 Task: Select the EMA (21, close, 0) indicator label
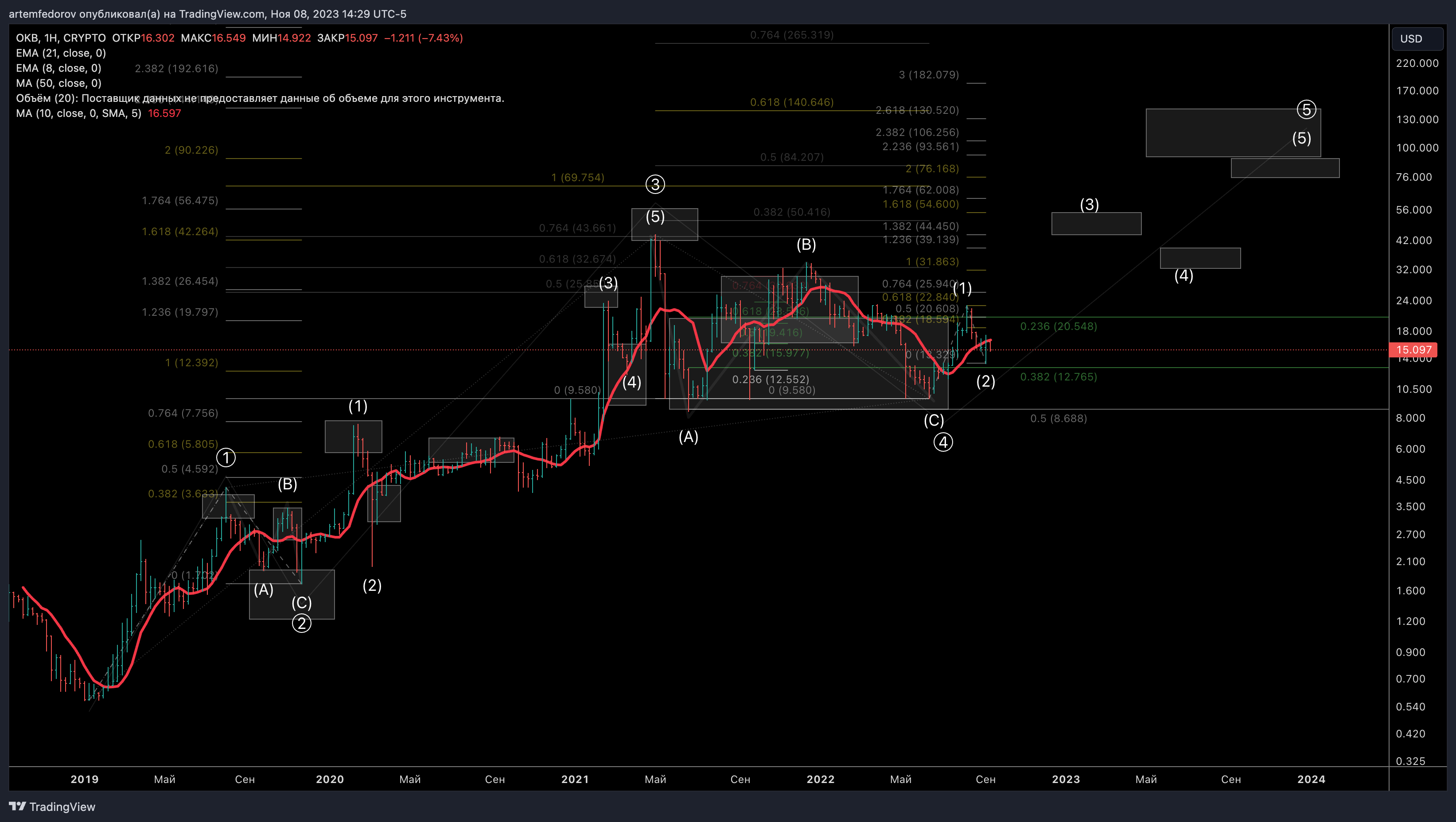[x=60, y=53]
